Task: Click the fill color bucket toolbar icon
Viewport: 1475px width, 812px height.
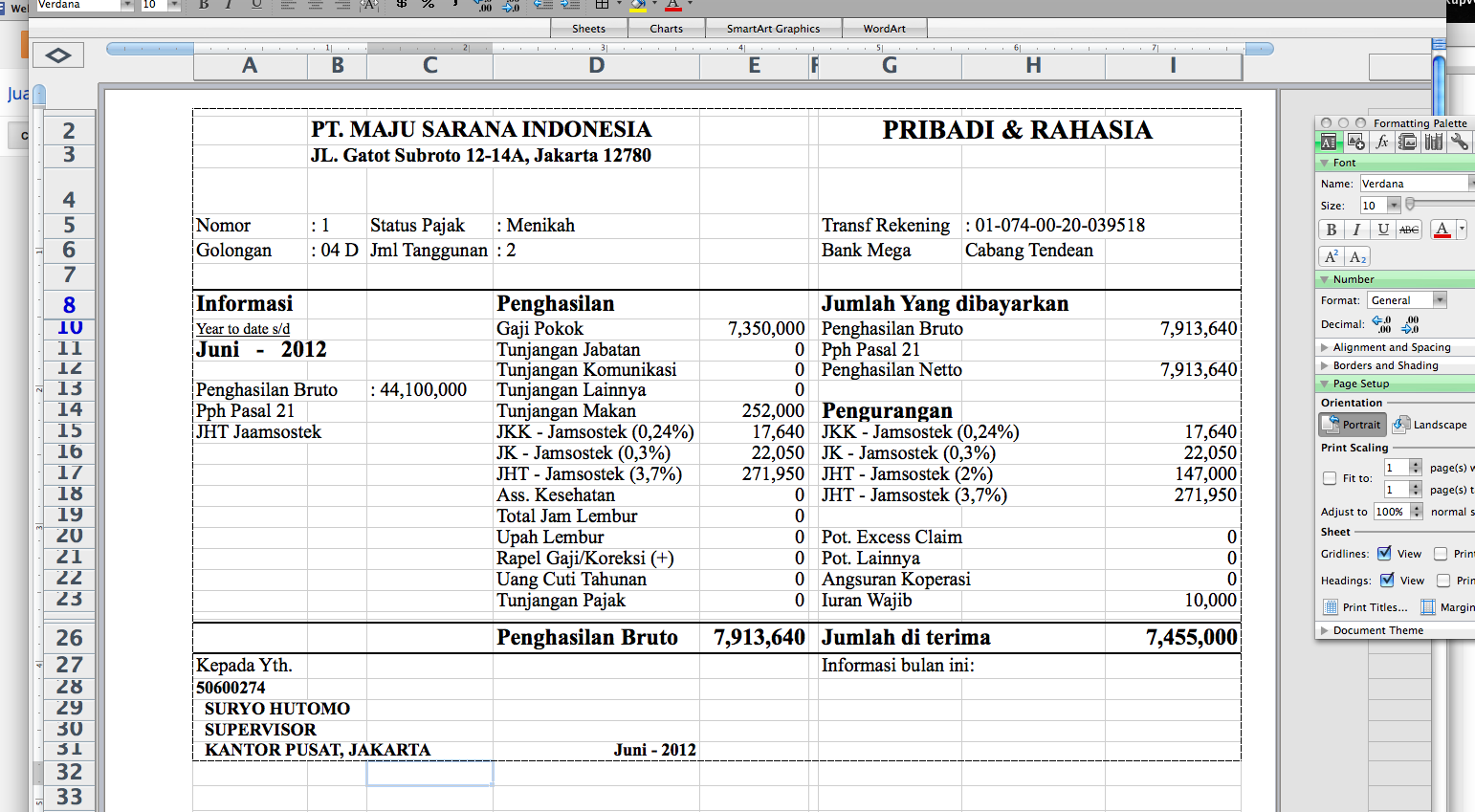Action: click(x=638, y=5)
